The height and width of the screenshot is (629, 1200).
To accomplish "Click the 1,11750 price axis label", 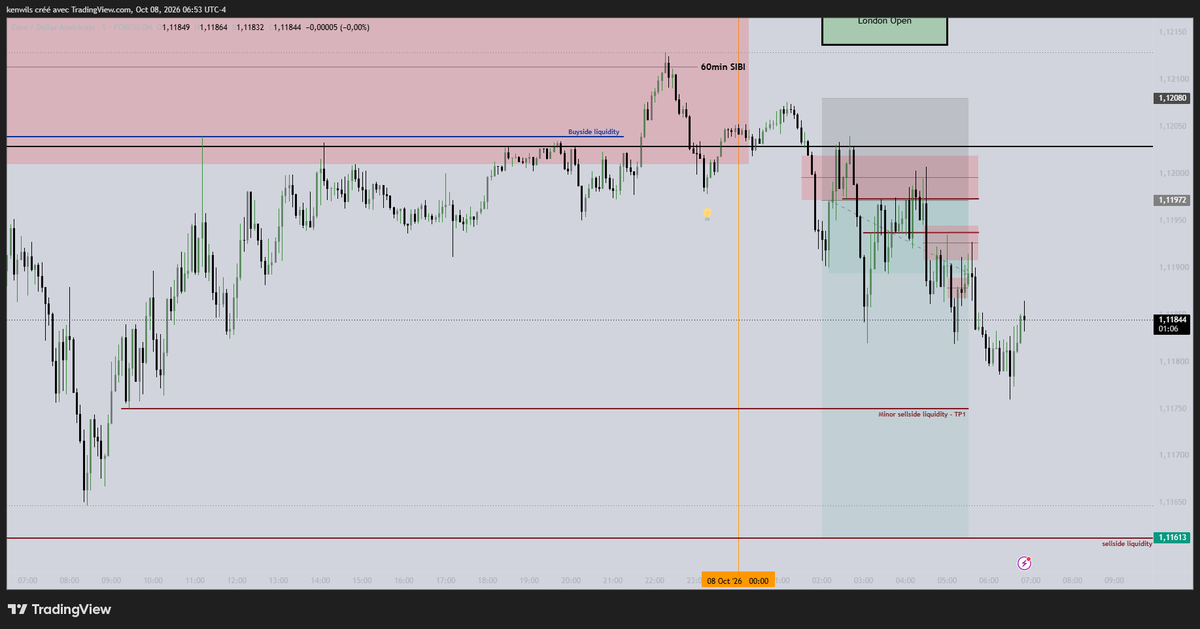I will (x=1172, y=408).
